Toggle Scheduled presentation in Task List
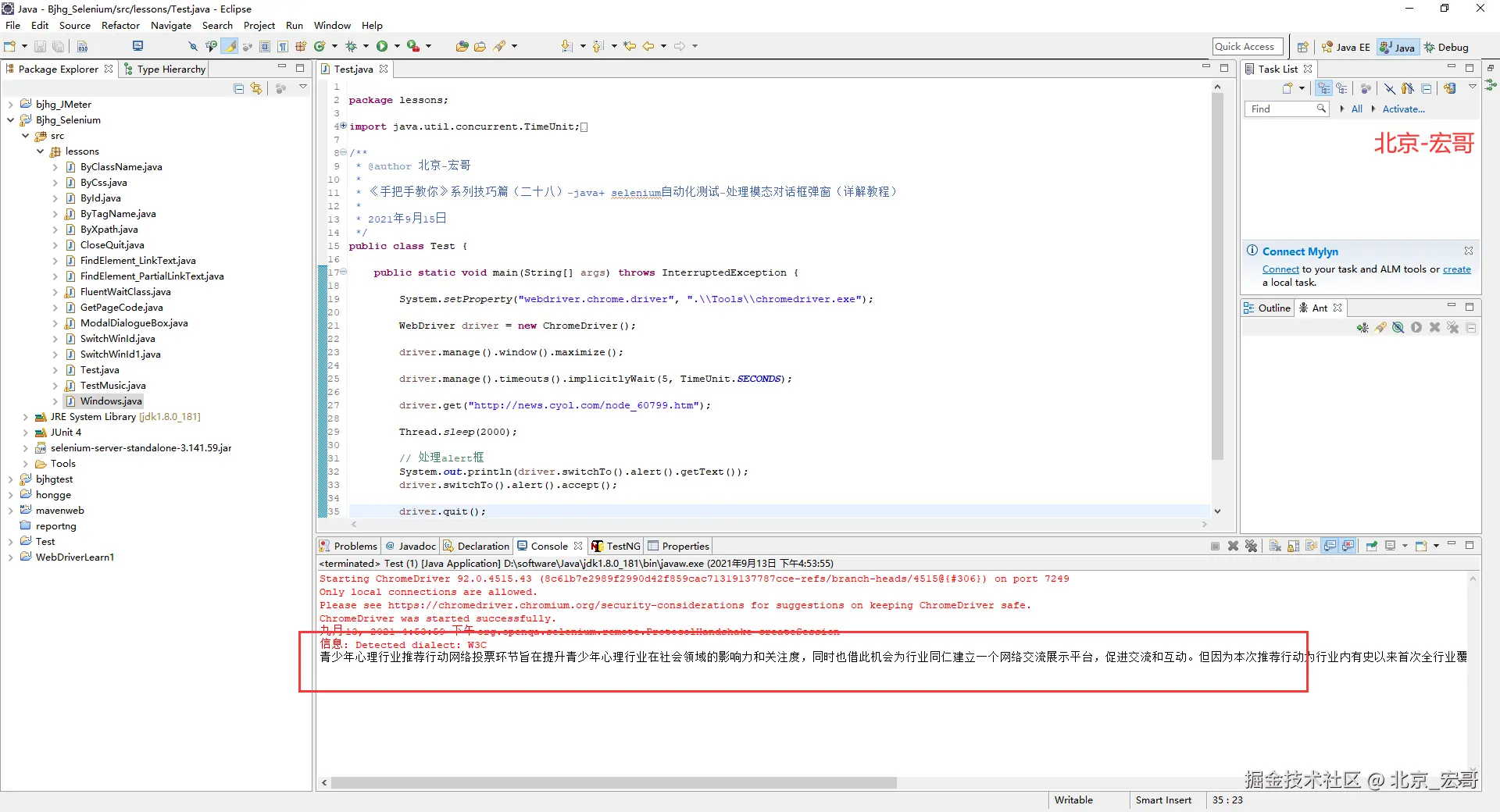Viewport: 1500px width, 812px height. tap(1341, 88)
